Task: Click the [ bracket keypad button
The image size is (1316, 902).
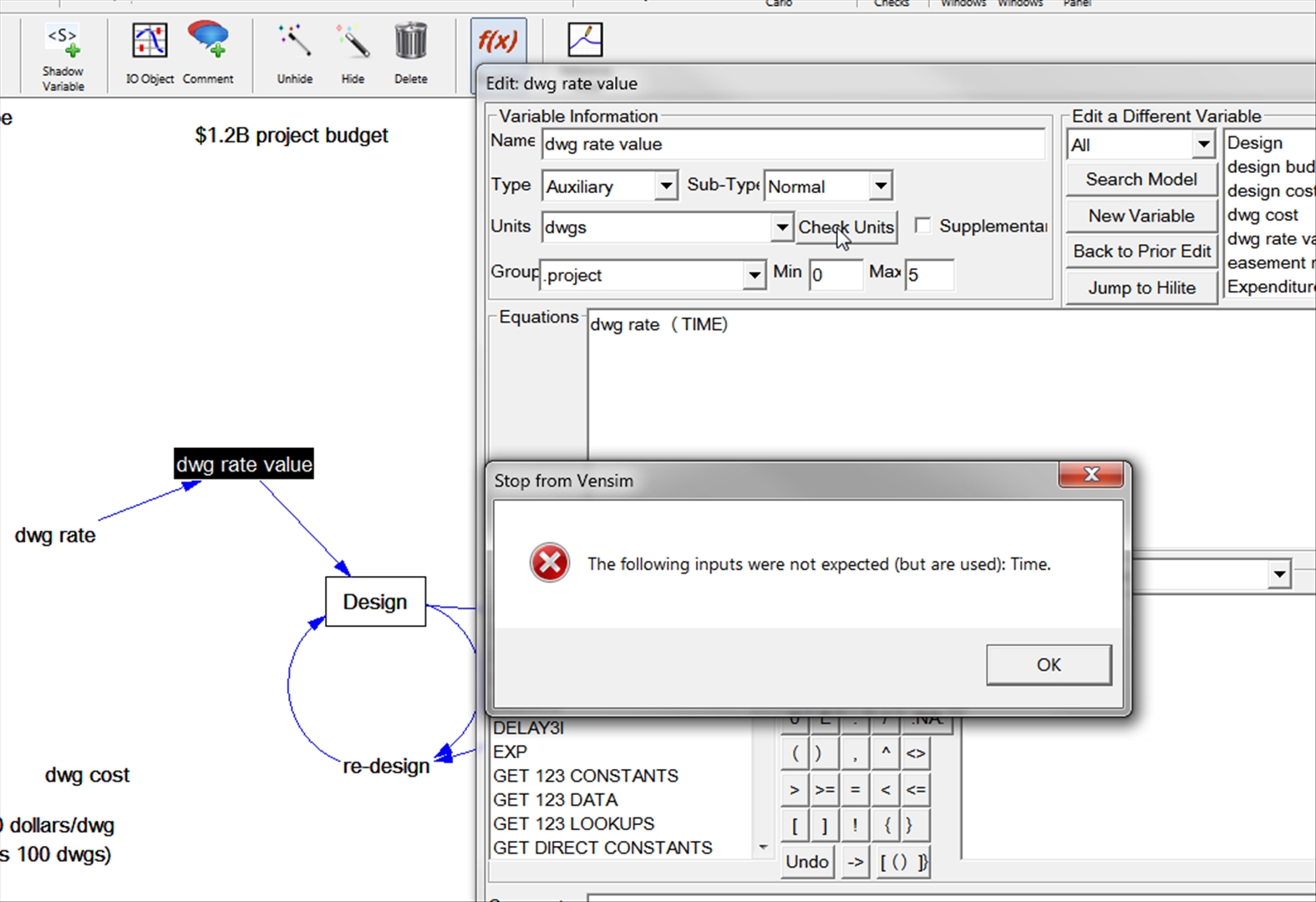Action: (x=795, y=826)
